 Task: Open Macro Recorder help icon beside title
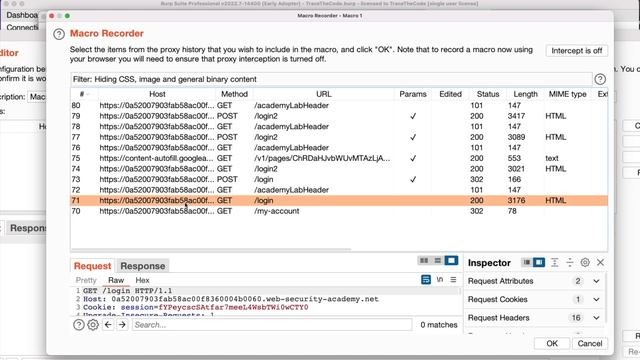point(59,34)
